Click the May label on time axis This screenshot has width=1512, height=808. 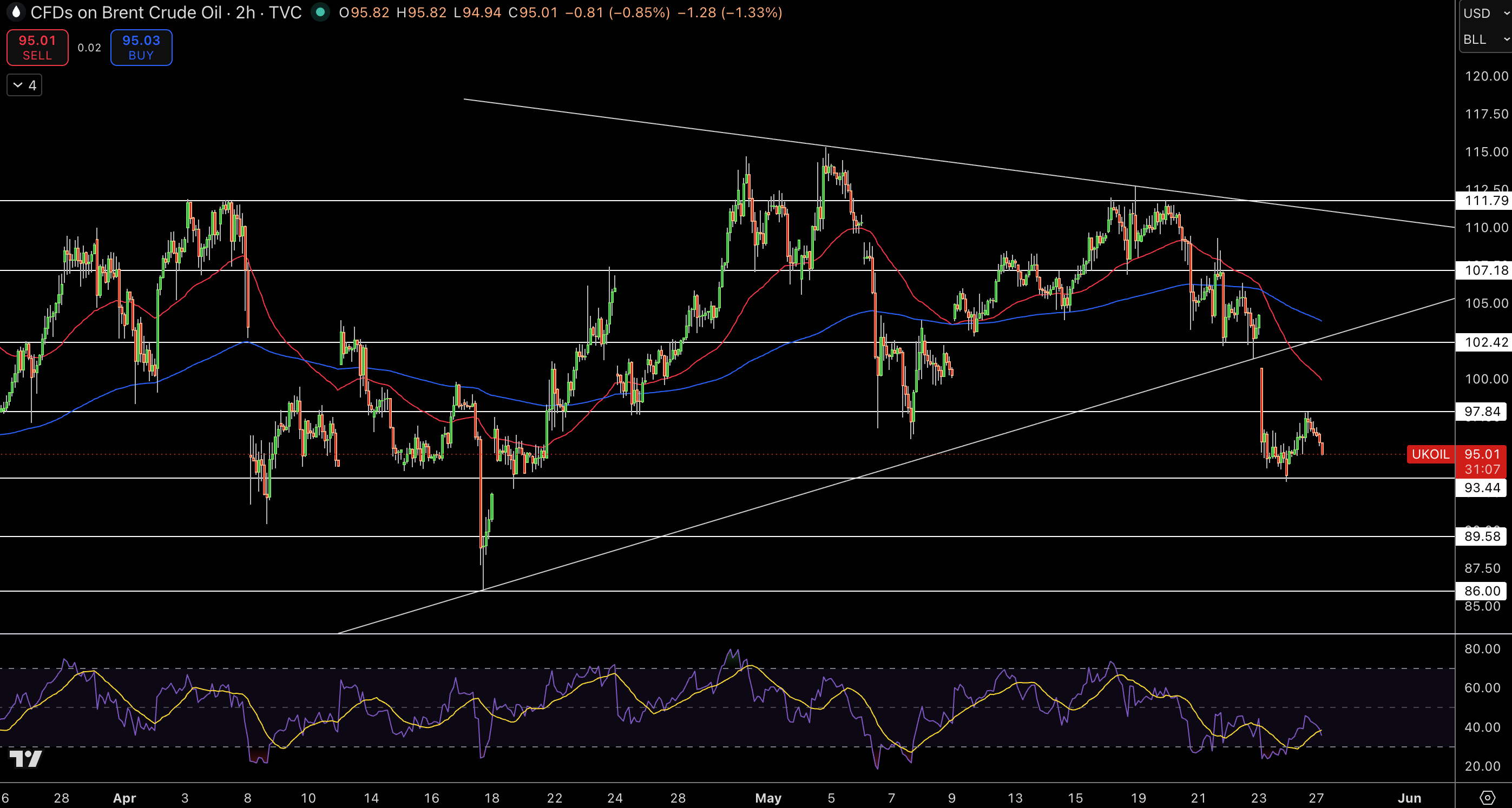[x=768, y=798]
